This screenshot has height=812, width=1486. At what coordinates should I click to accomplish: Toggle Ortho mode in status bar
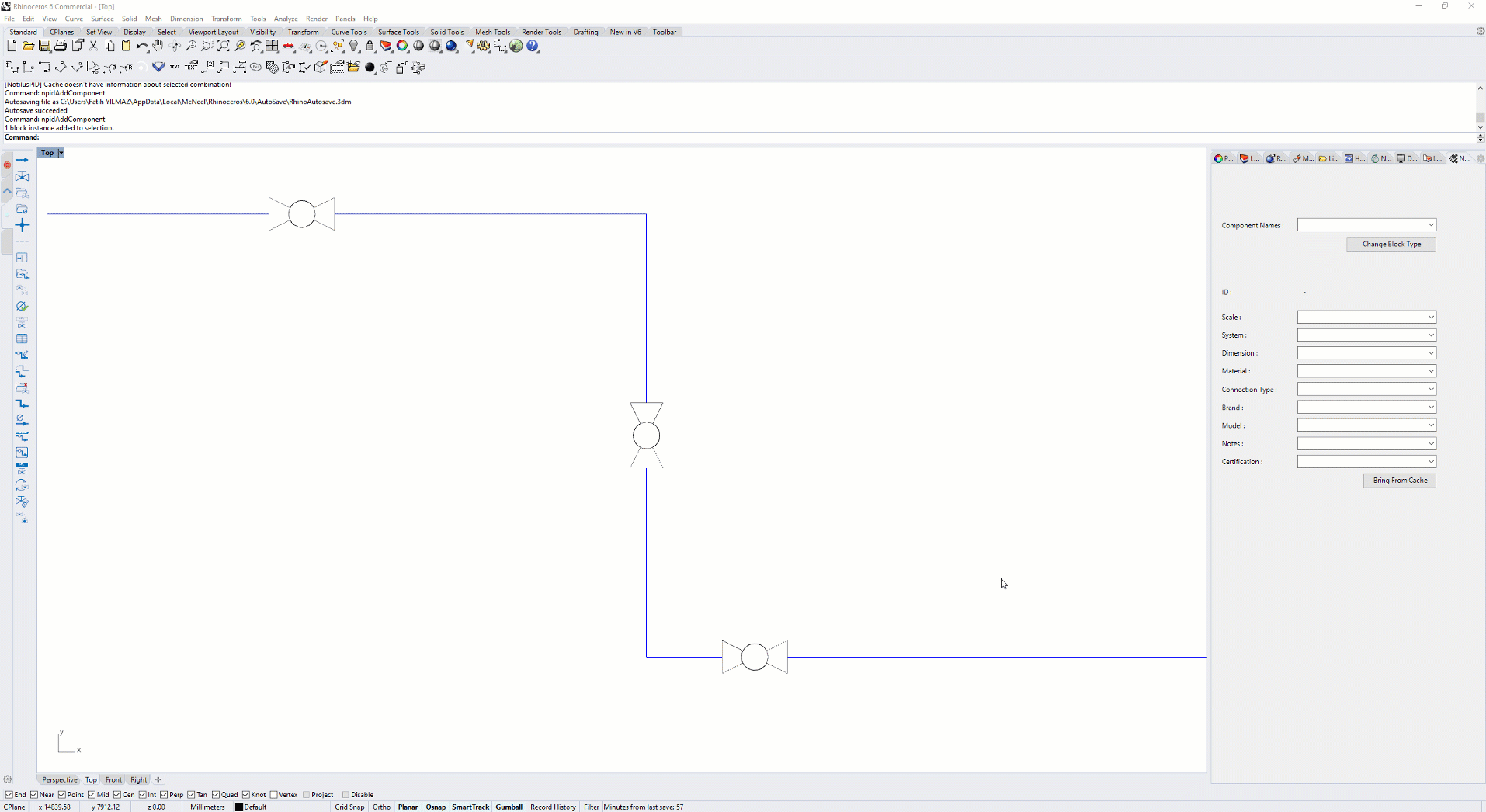(381, 807)
